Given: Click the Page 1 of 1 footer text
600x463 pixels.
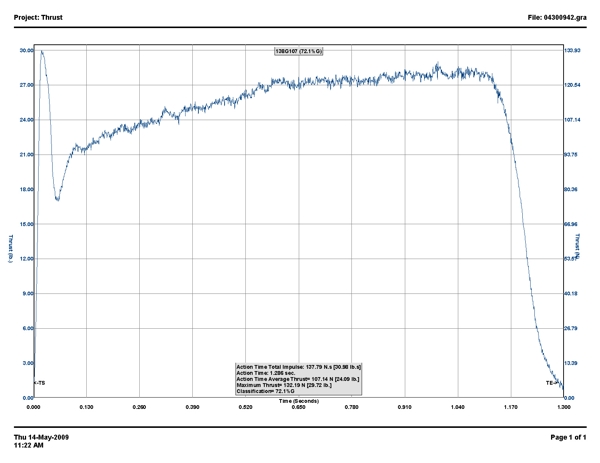Looking at the screenshot, I should [570, 438].
